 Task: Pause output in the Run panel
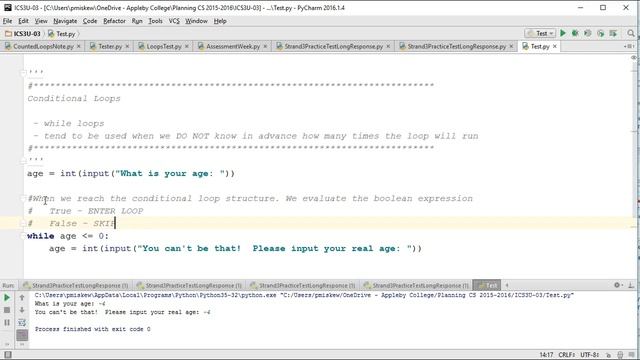[7, 322]
